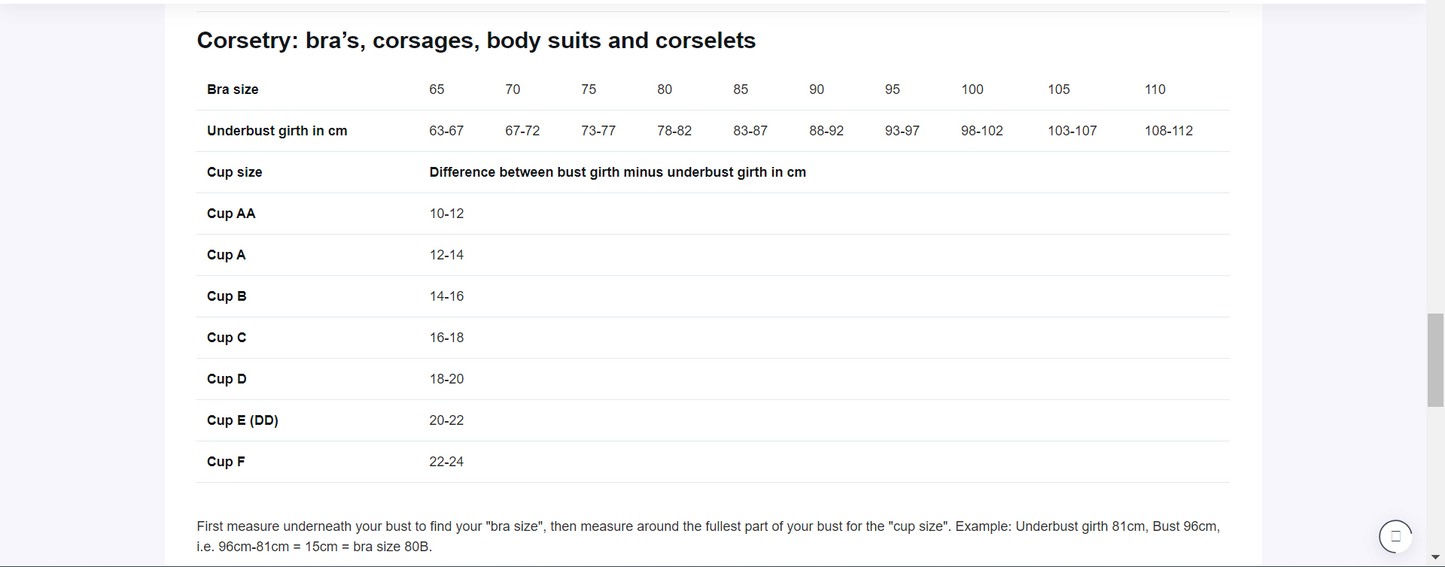Click the 14-16 cup difference value
The height and width of the screenshot is (567, 1445).
(x=447, y=296)
